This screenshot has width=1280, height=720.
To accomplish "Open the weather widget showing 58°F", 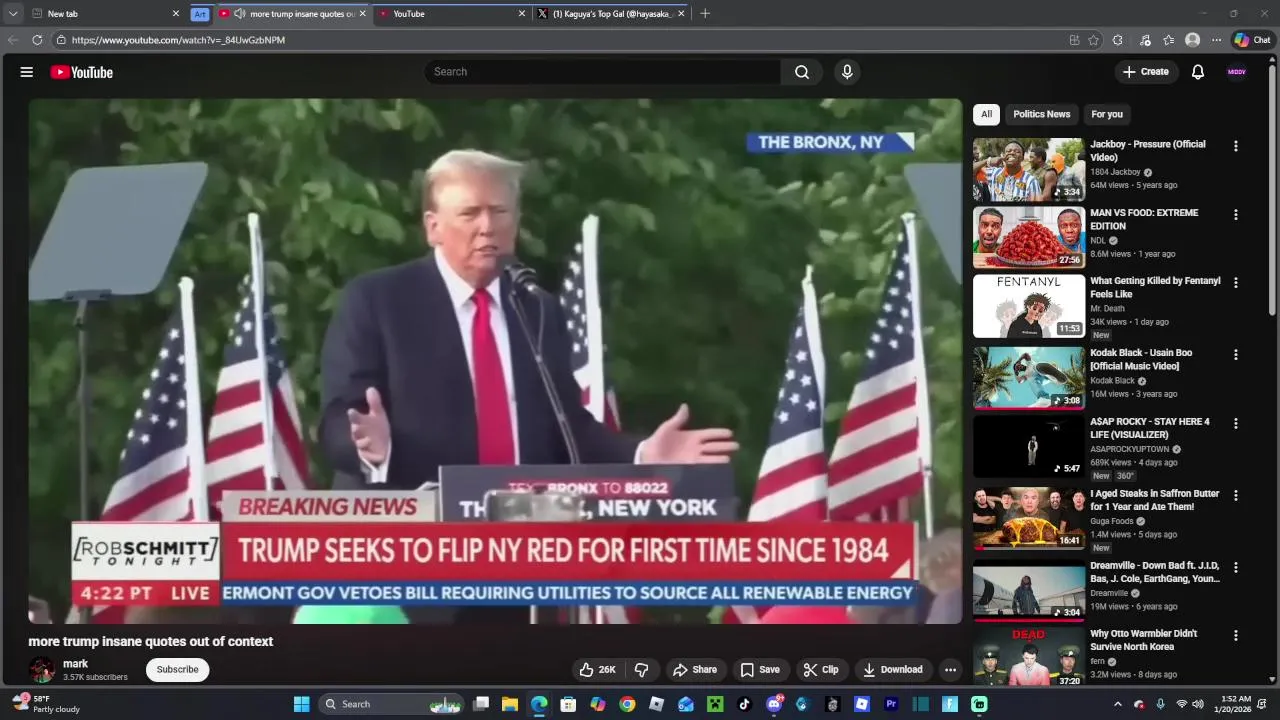I will [x=45, y=704].
